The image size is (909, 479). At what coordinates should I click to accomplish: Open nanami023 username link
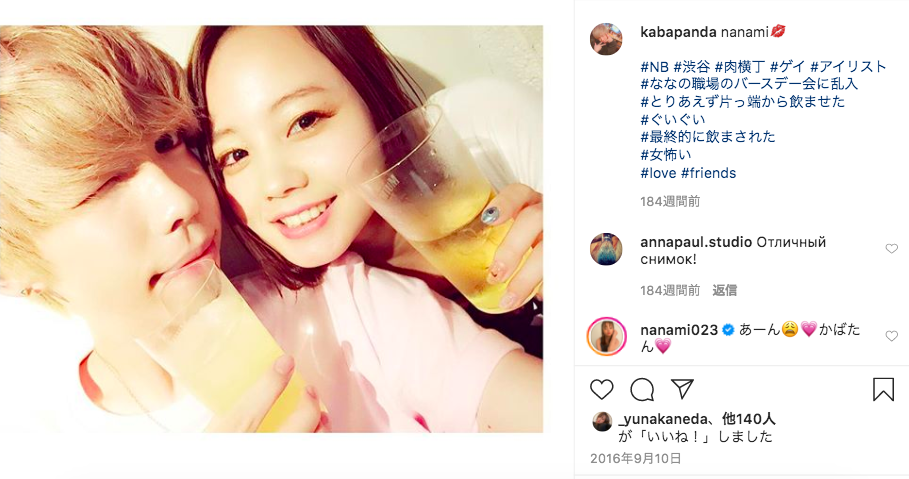pos(679,330)
